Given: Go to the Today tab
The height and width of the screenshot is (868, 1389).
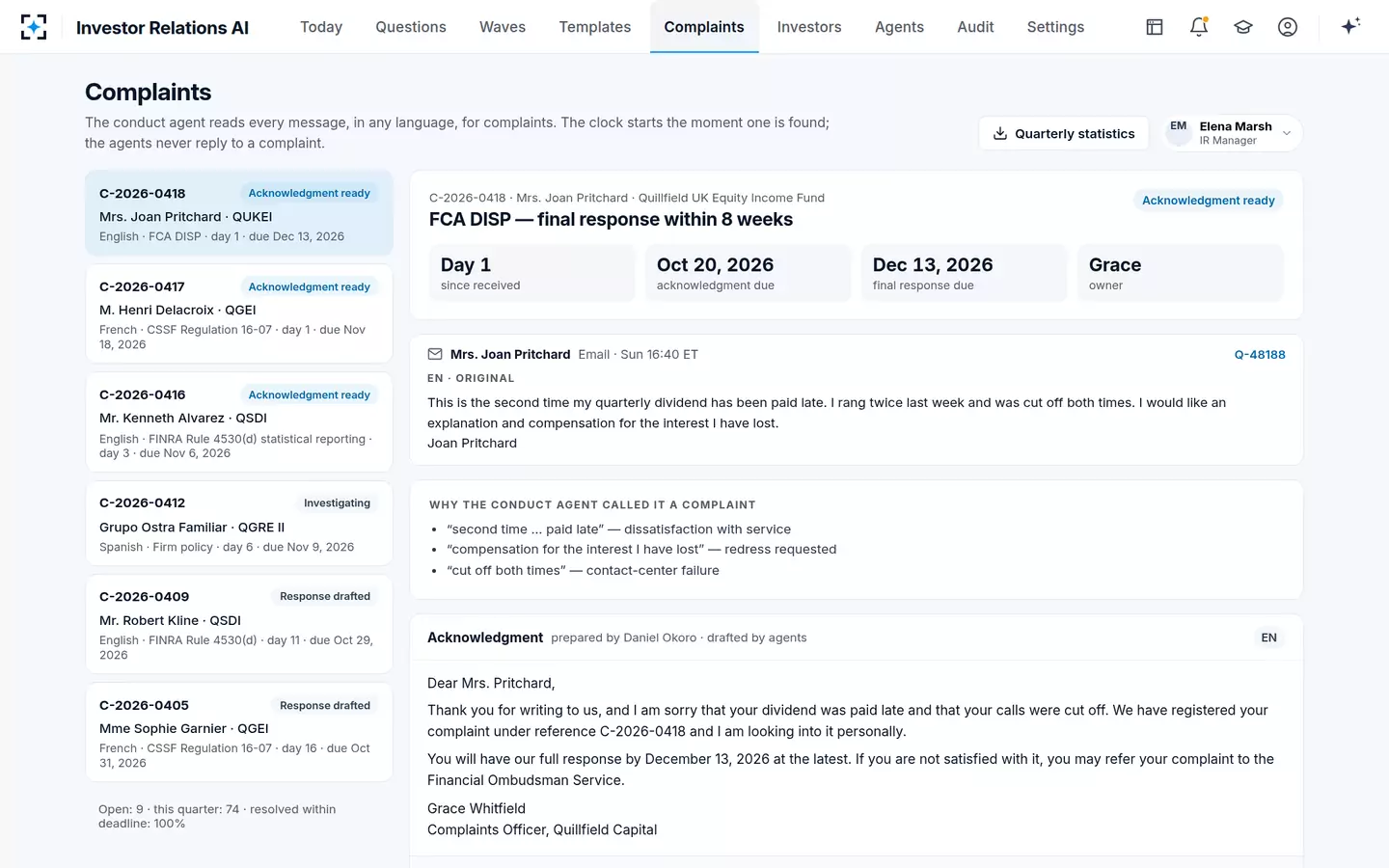Looking at the screenshot, I should click(x=321, y=27).
